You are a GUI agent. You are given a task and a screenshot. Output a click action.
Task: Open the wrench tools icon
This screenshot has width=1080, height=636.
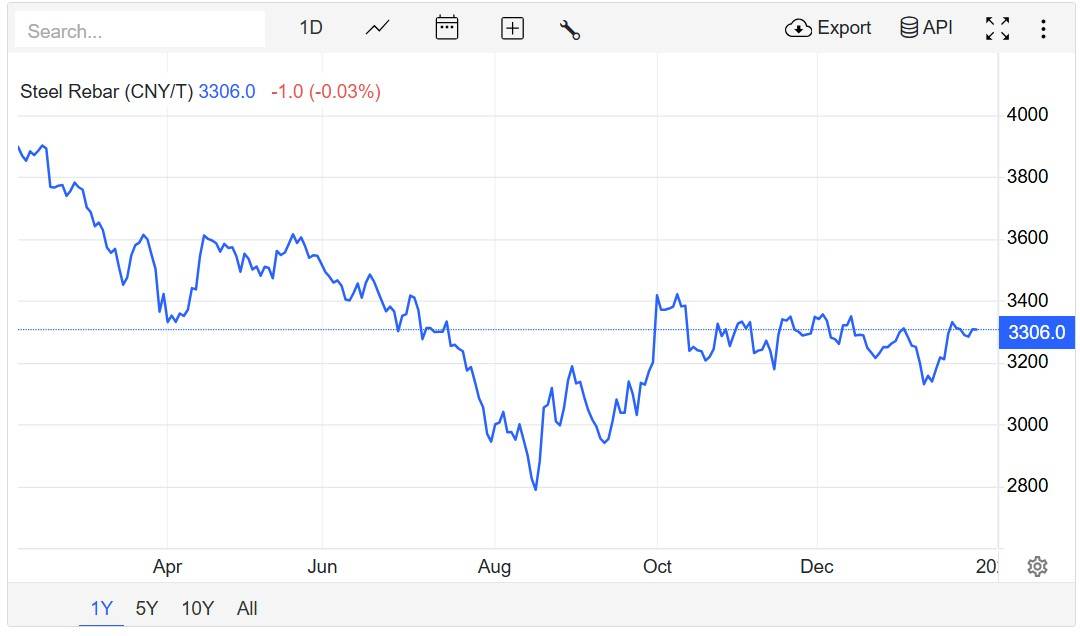click(570, 29)
